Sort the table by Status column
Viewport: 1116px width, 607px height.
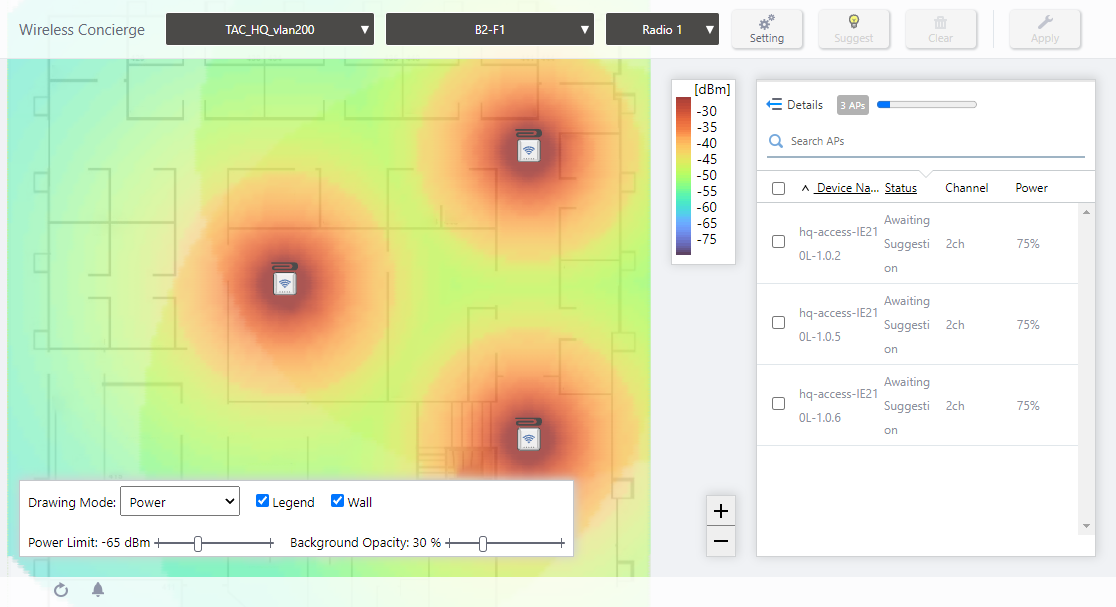tap(900, 188)
